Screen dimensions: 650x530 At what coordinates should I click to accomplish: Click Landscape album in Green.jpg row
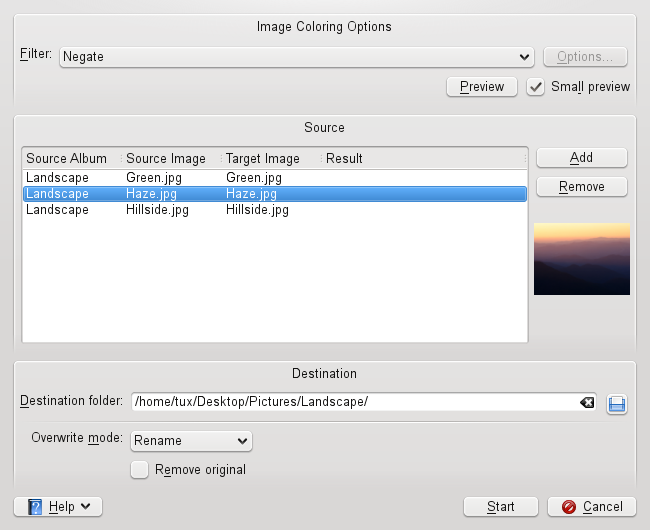[x=57, y=178]
